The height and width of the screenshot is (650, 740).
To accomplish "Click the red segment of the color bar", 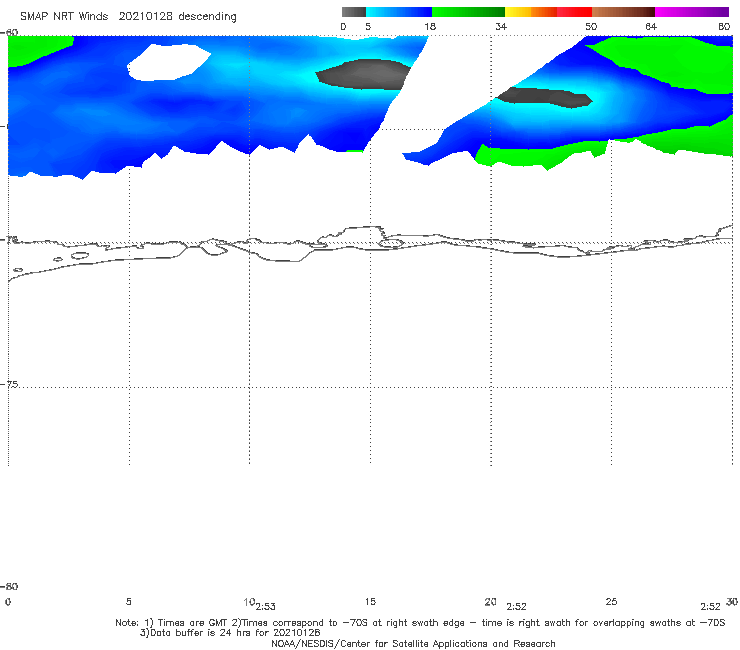I will point(574,12).
